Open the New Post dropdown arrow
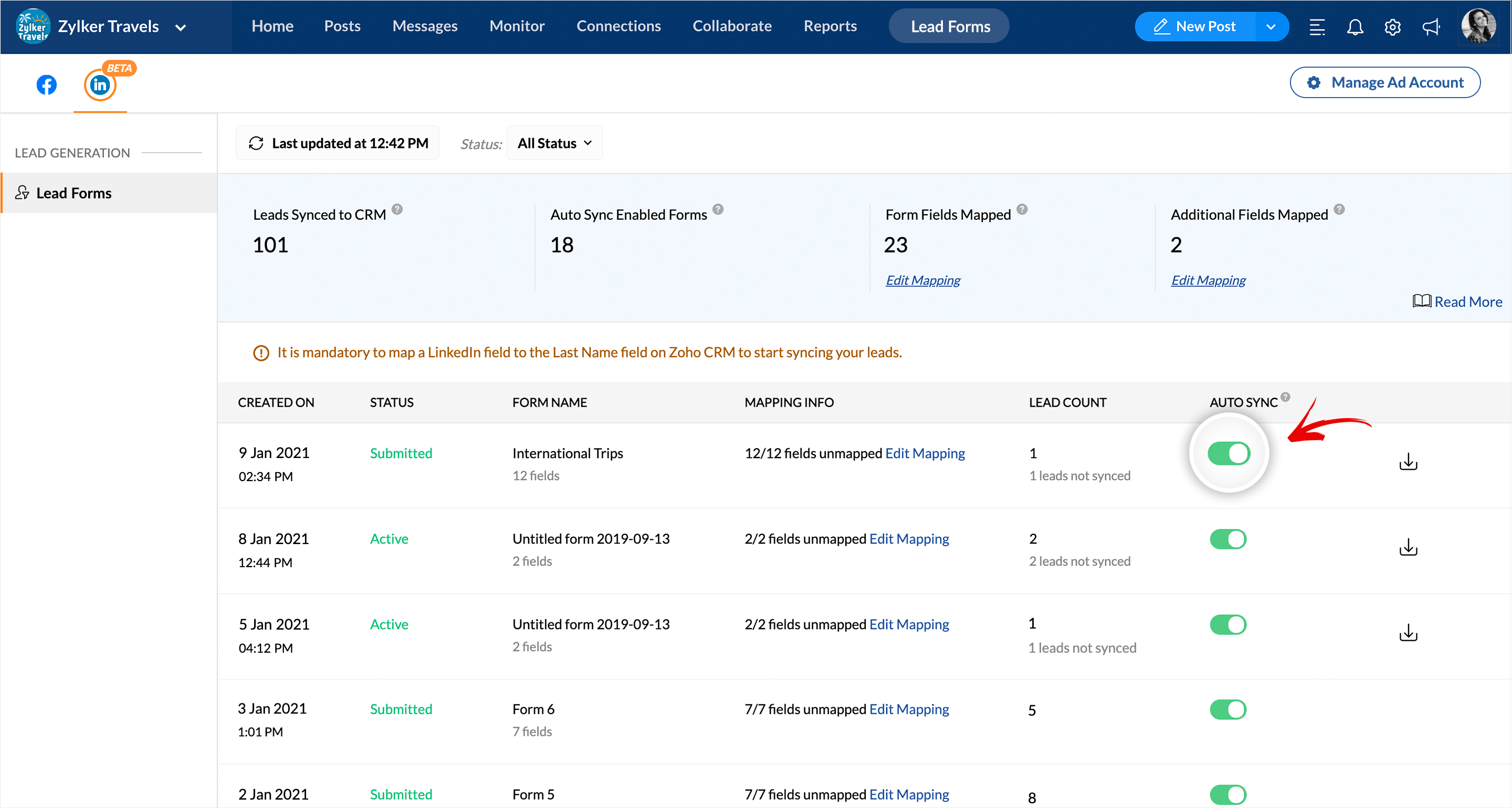1512x808 pixels. click(x=1270, y=27)
